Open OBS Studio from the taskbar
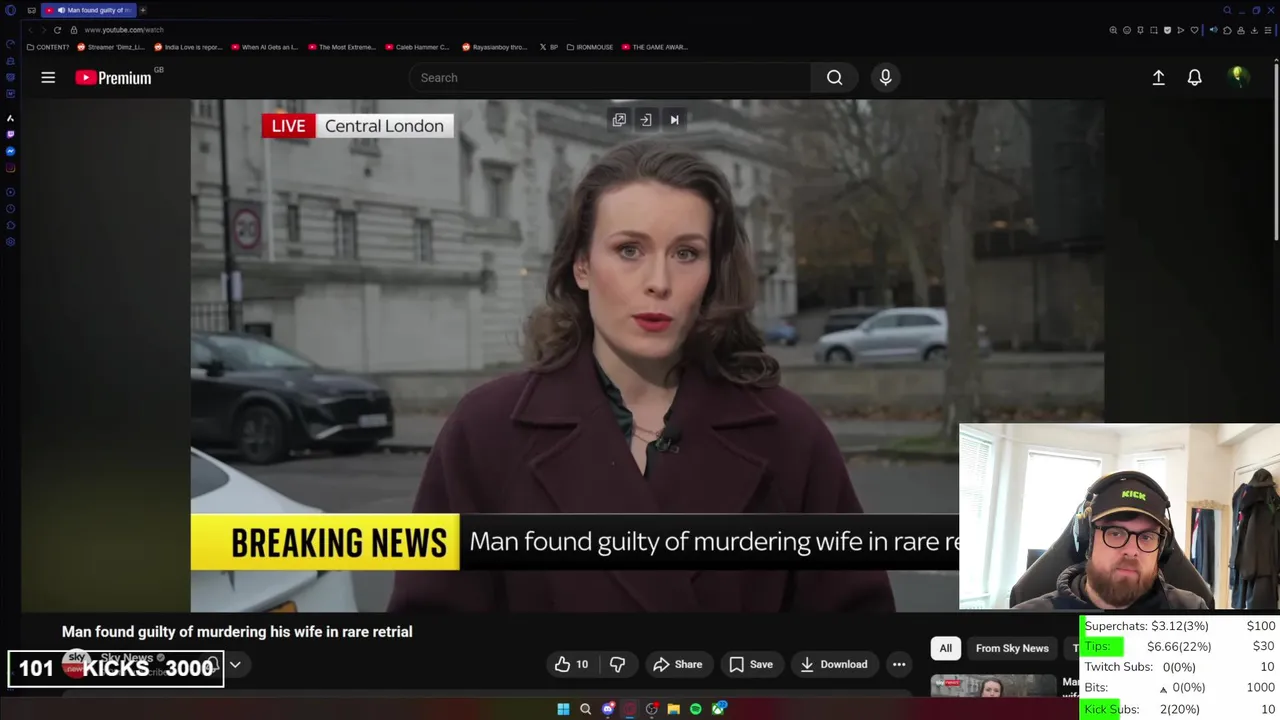Viewport: 1280px width, 720px height. (x=652, y=709)
